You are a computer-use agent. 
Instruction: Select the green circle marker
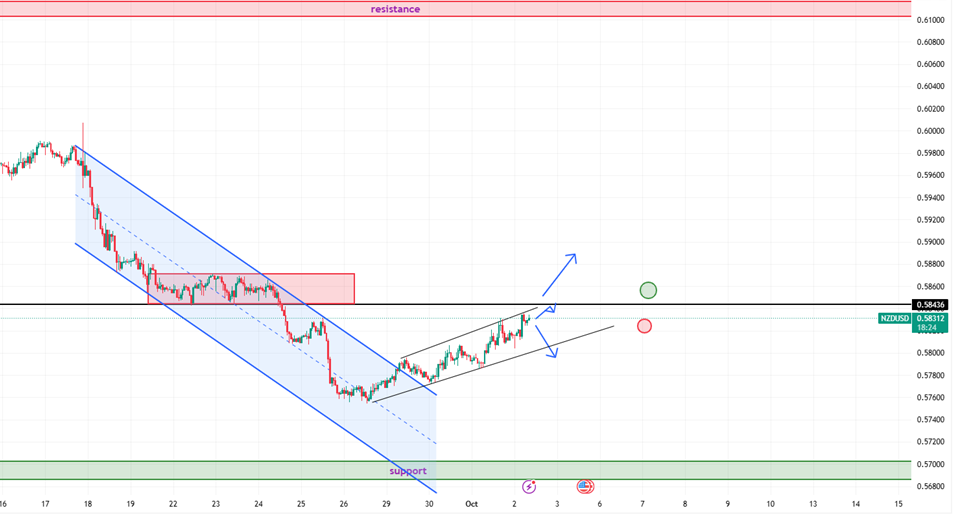pyautogui.click(x=648, y=290)
